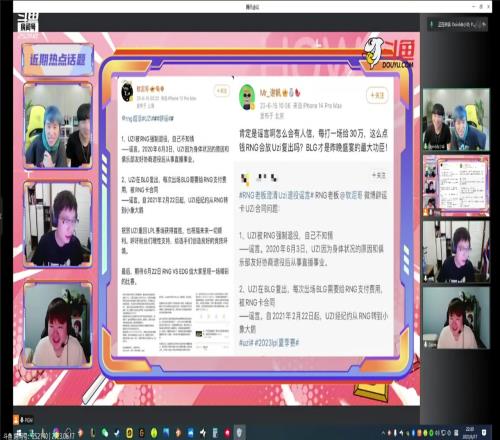
Task: Click the microphone icon in speaking indicator
Action: (432, 24)
